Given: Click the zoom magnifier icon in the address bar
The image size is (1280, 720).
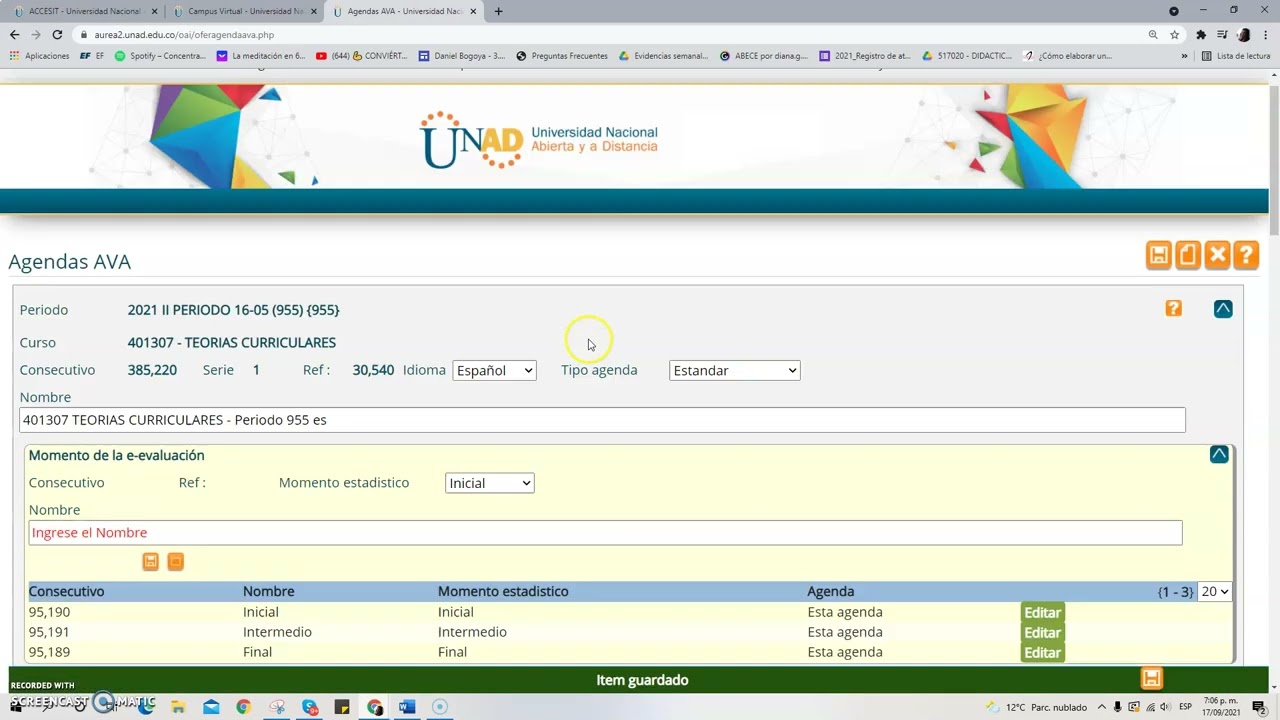Looking at the screenshot, I should [1153, 34].
